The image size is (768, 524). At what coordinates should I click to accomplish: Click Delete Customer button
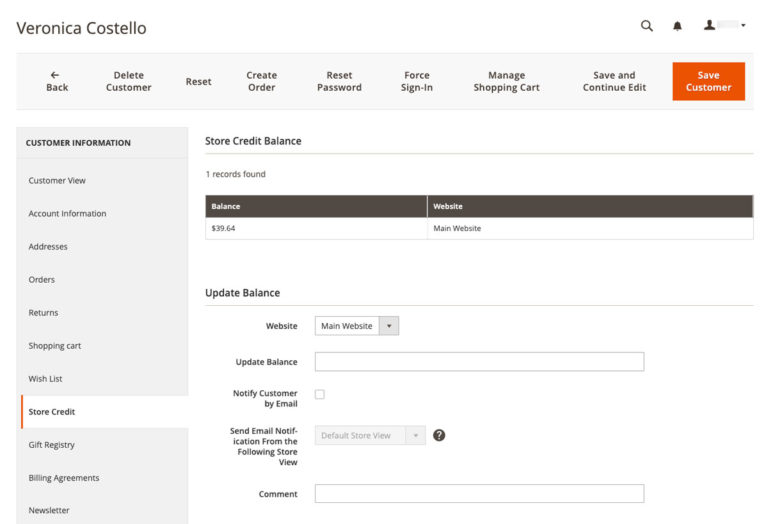pyautogui.click(x=129, y=81)
